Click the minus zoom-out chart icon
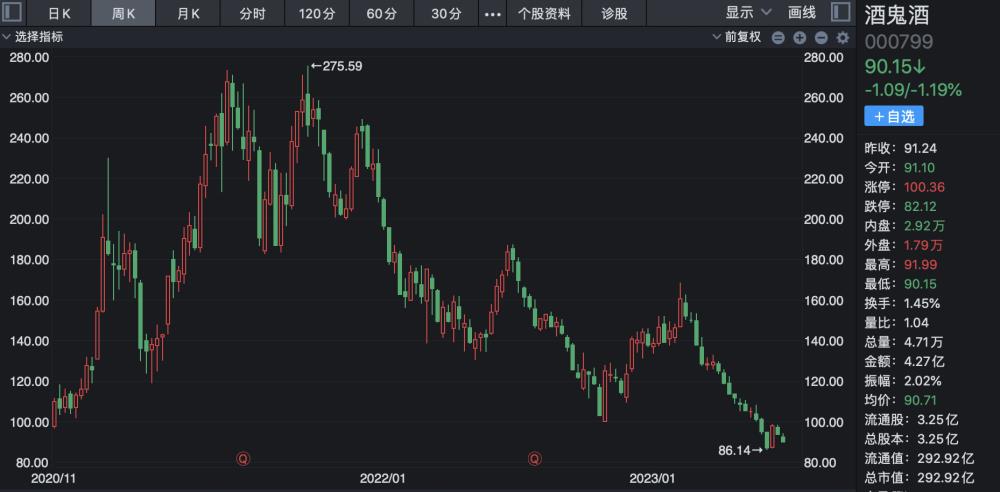Screen dimensions: 1000x492 pyautogui.click(x=821, y=37)
